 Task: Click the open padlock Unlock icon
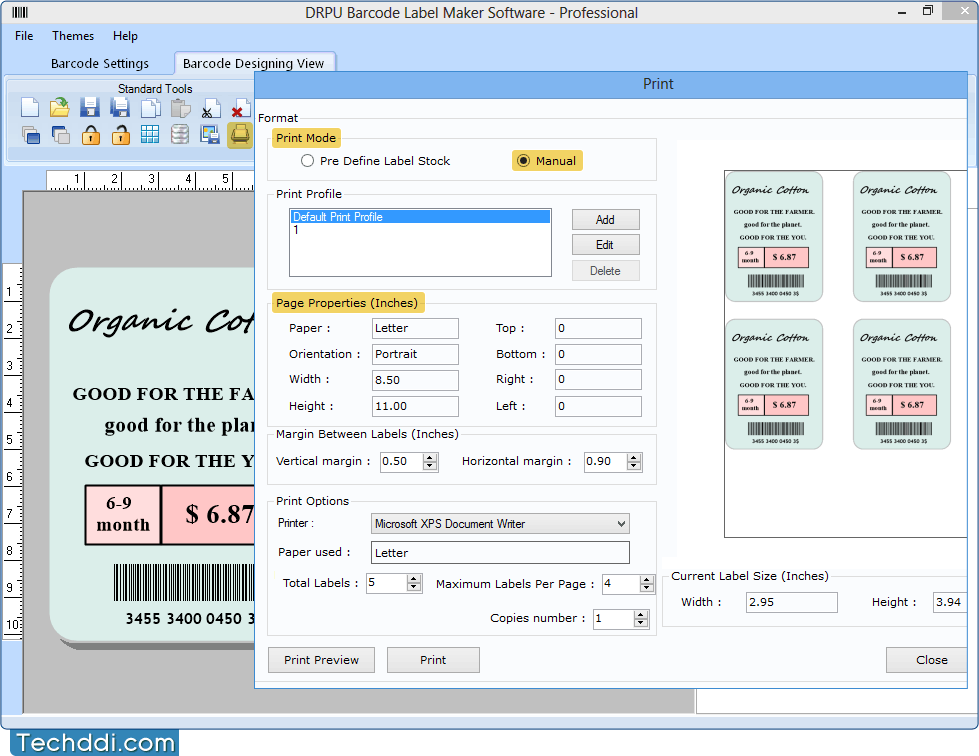coord(121,134)
